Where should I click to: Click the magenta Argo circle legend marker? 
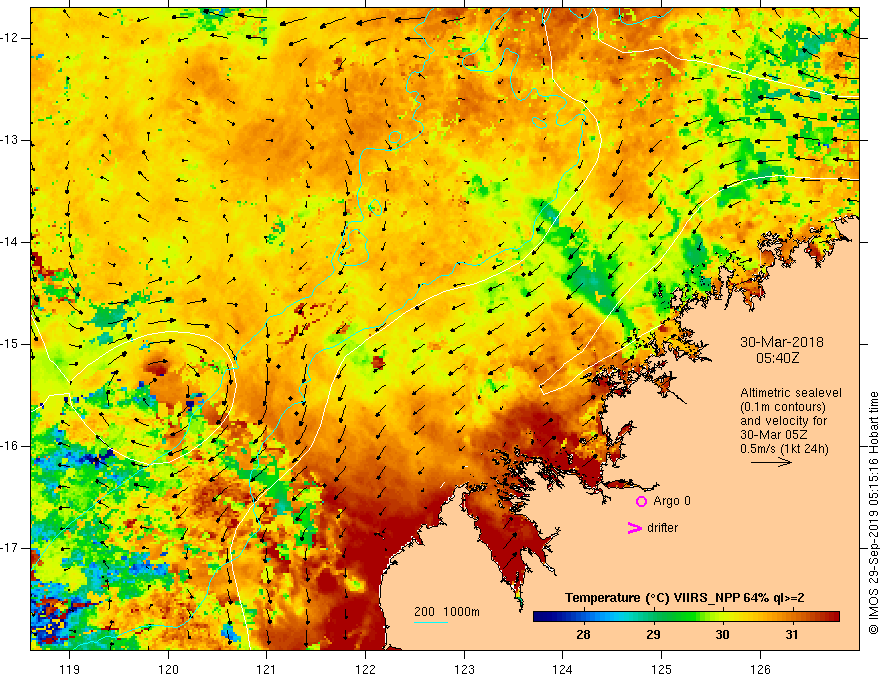(641, 501)
